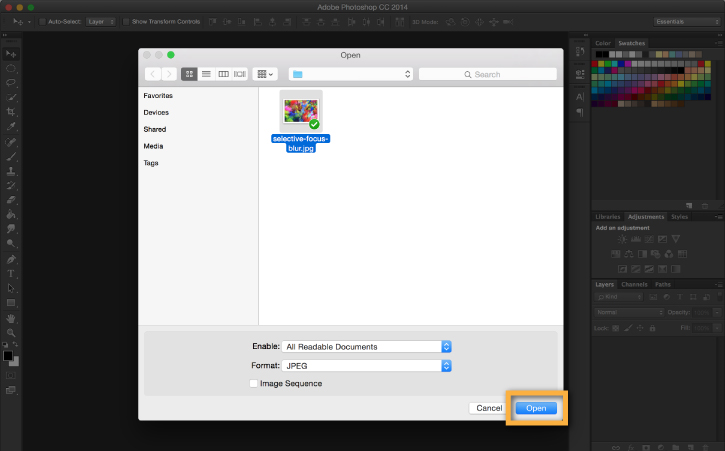725x451 pixels.
Task: Open the Essentials workspace dropdown
Action: coord(687,22)
